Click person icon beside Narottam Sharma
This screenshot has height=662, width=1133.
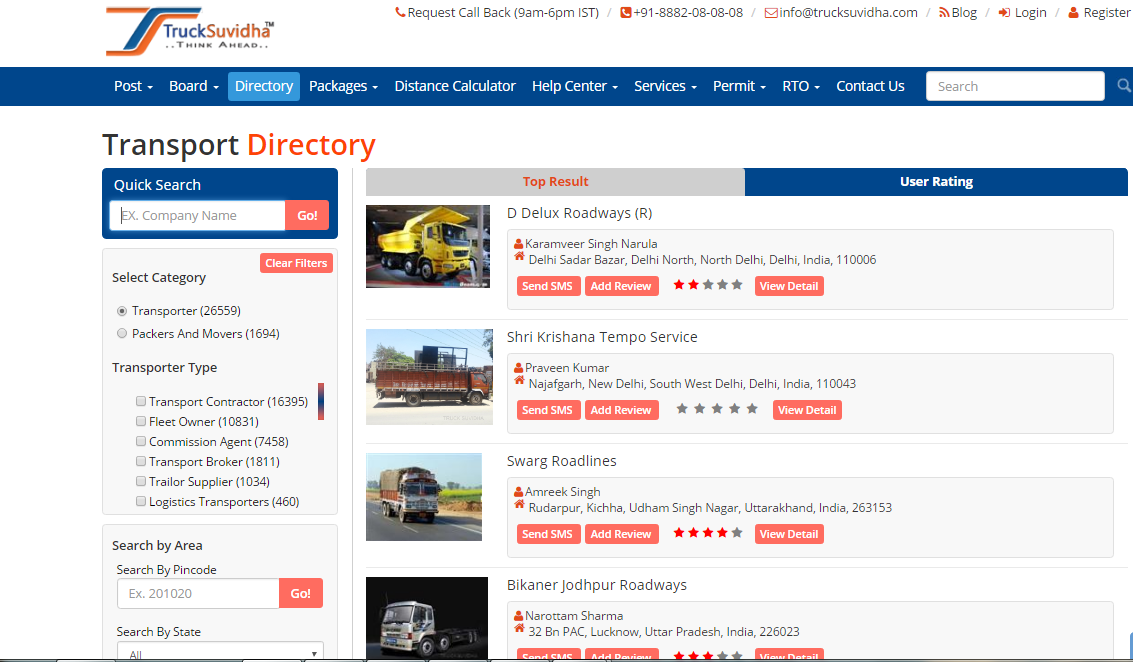[x=518, y=616]
